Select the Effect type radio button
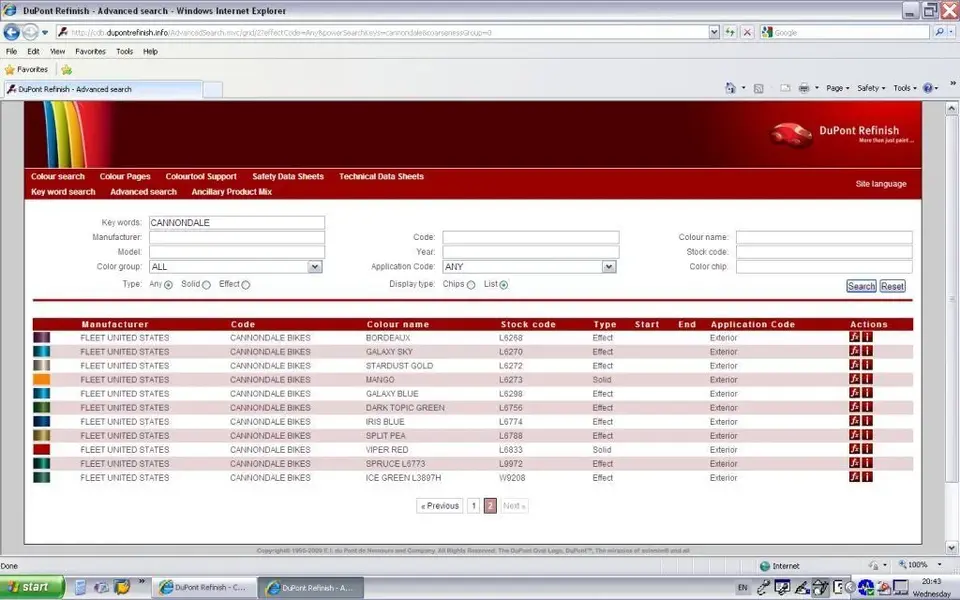Image resolution: width=960 pixels, height=600 pixels. [246, 285]
